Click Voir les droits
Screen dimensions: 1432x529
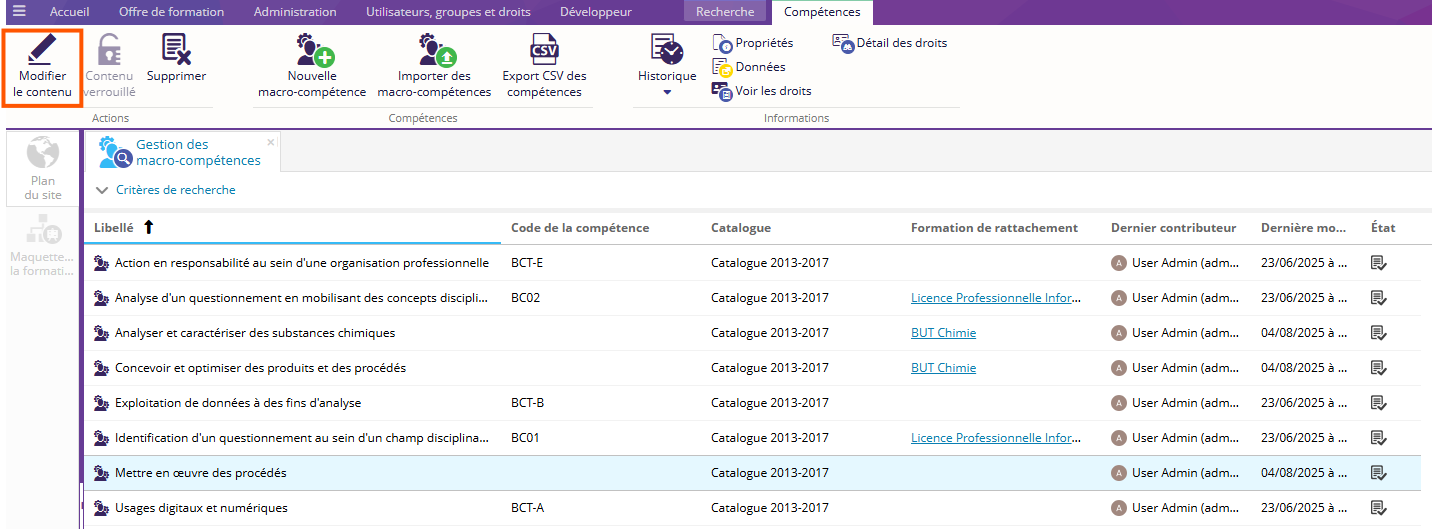772,91
